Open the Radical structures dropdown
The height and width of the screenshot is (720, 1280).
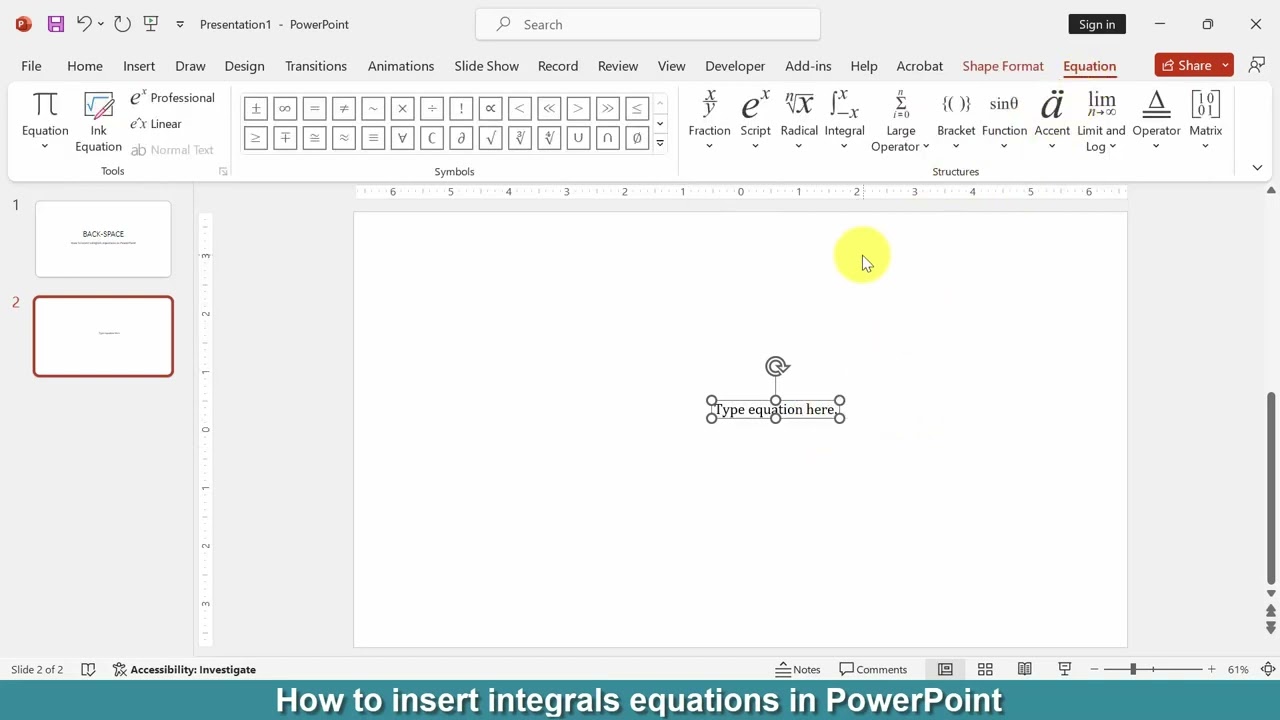click(x=799, y=121)
